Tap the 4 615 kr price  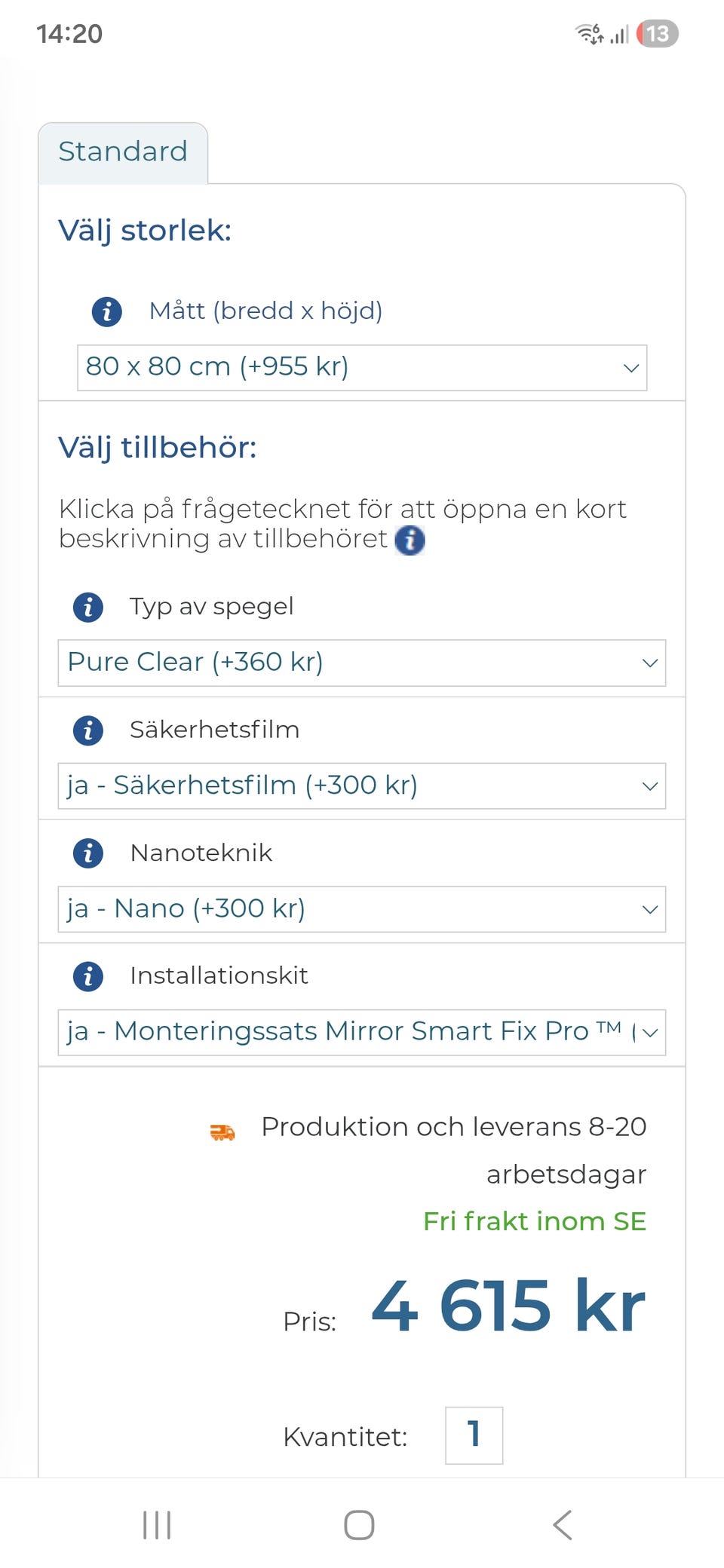click(508, 1306)
